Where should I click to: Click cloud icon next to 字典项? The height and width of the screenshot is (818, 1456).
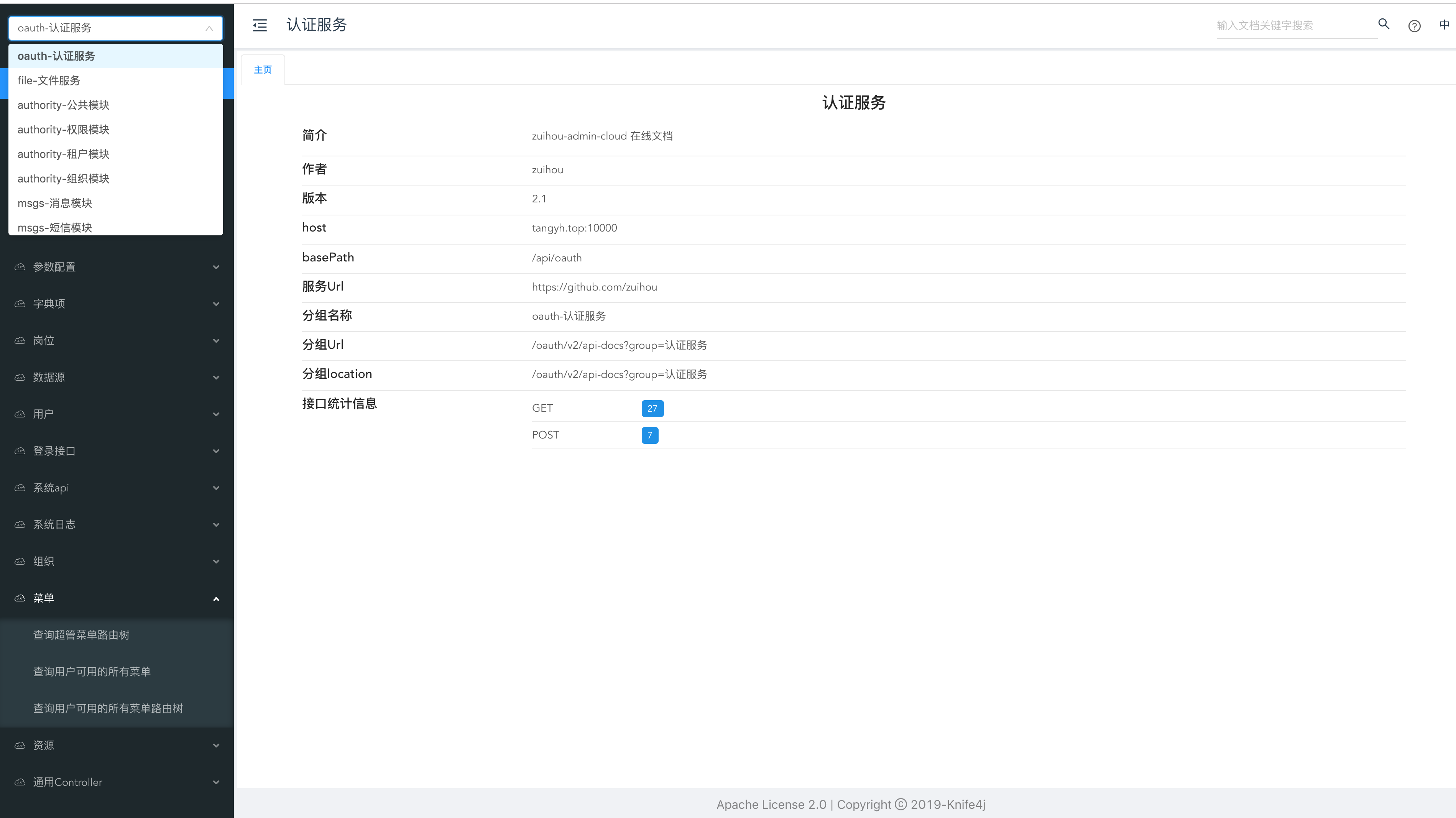[x=20, y=304]
